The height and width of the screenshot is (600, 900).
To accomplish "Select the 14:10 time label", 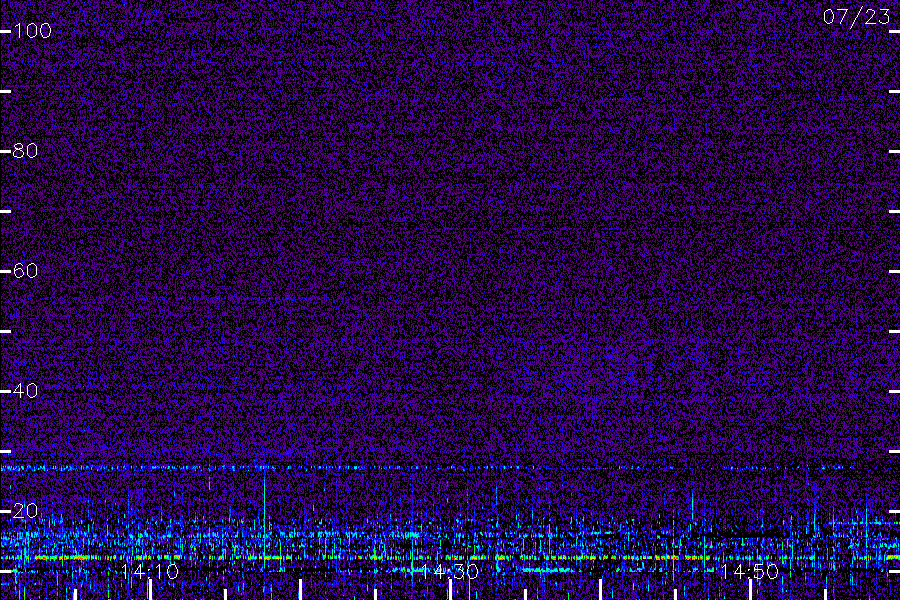I will click(150, 571).
